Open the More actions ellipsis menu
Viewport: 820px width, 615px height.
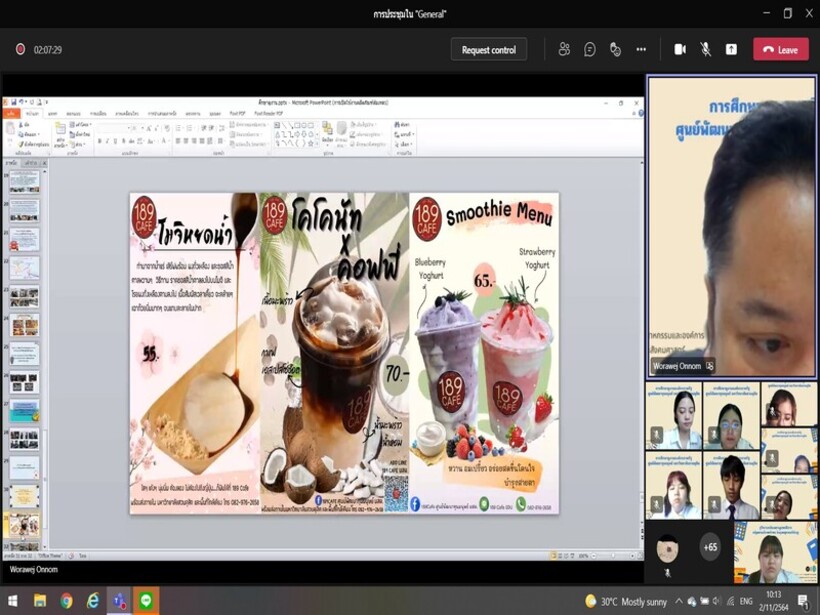point(641,50)
